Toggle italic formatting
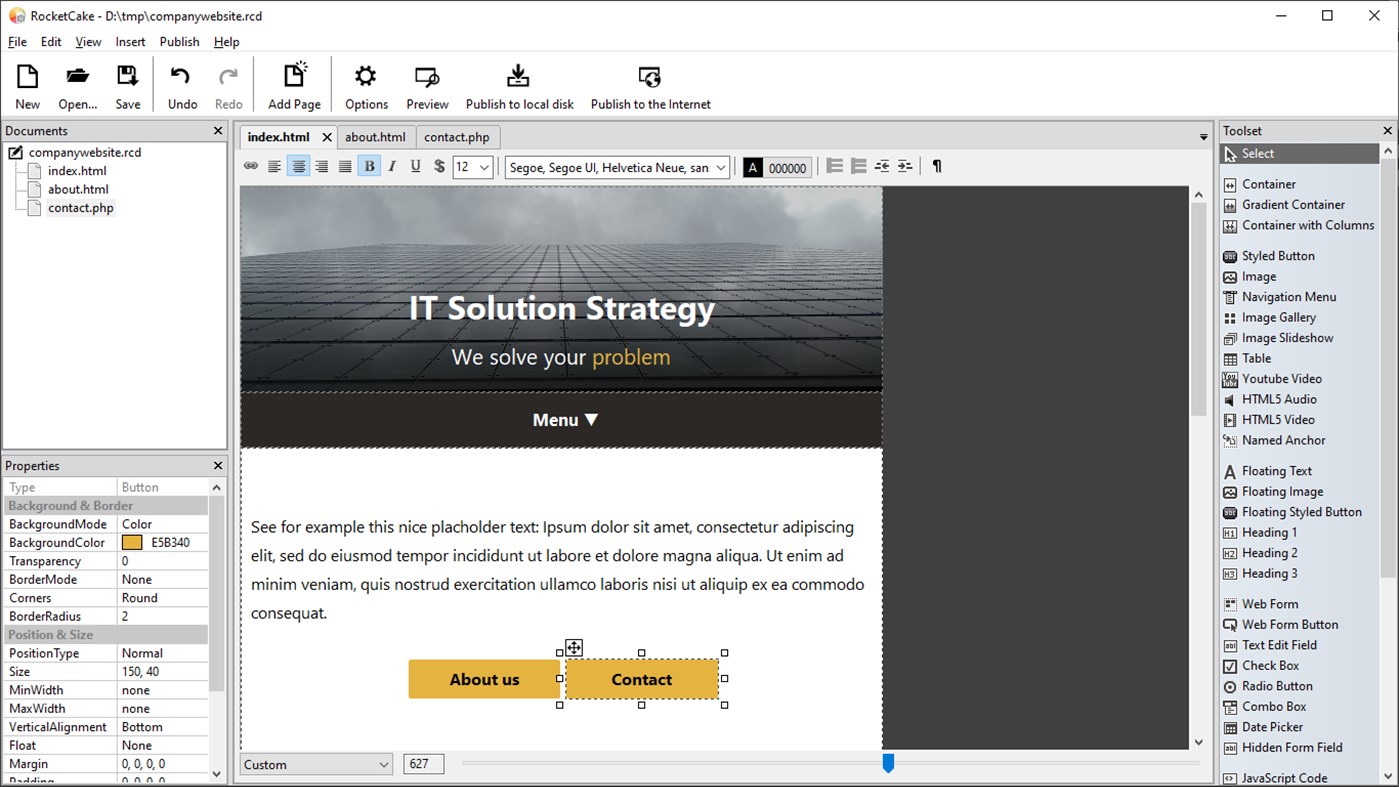Viewport: 1399px width, 787px height. 392,167
